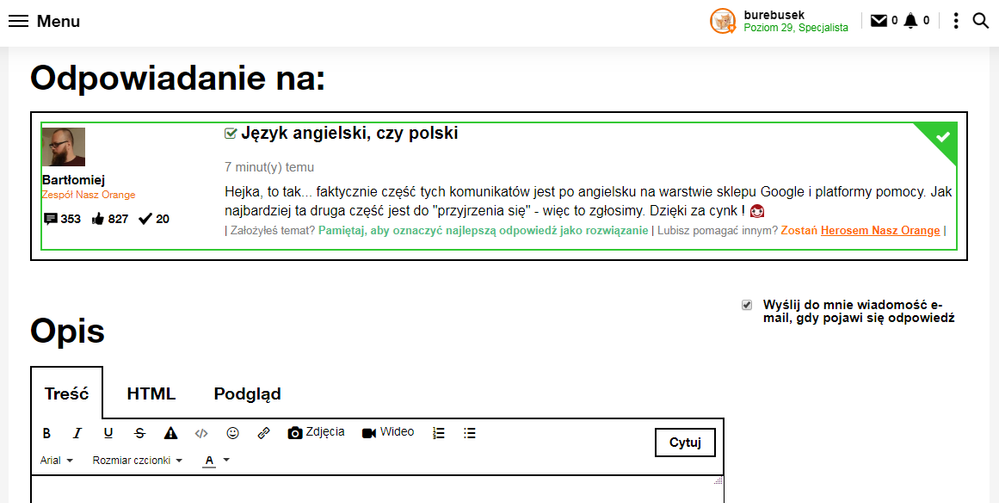Click the green accepted-solution corner checkmark
The height and width of the screenshot is (503, 999).
(x=942, y=136)
